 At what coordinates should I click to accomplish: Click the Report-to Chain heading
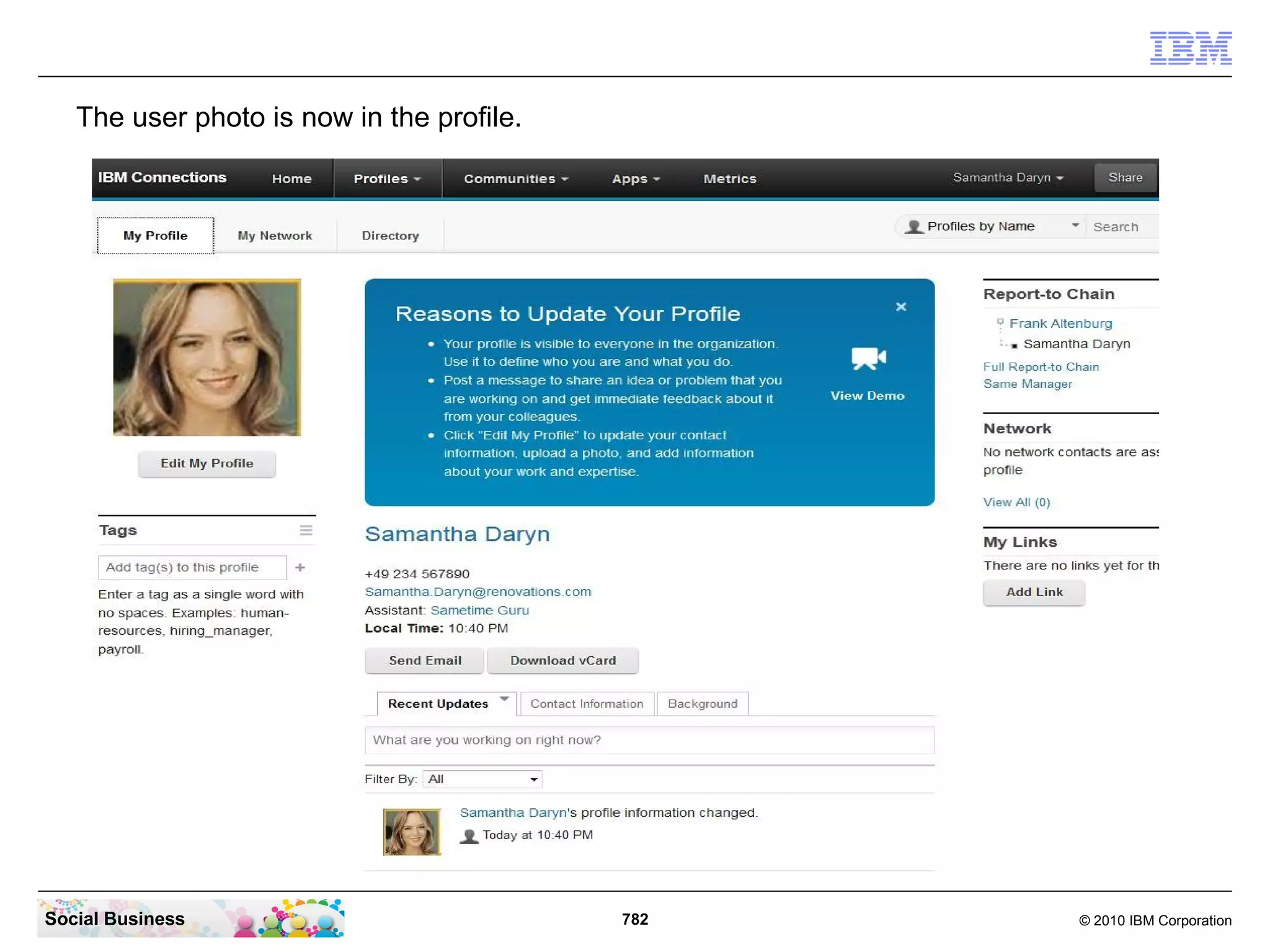[1049, 294]
